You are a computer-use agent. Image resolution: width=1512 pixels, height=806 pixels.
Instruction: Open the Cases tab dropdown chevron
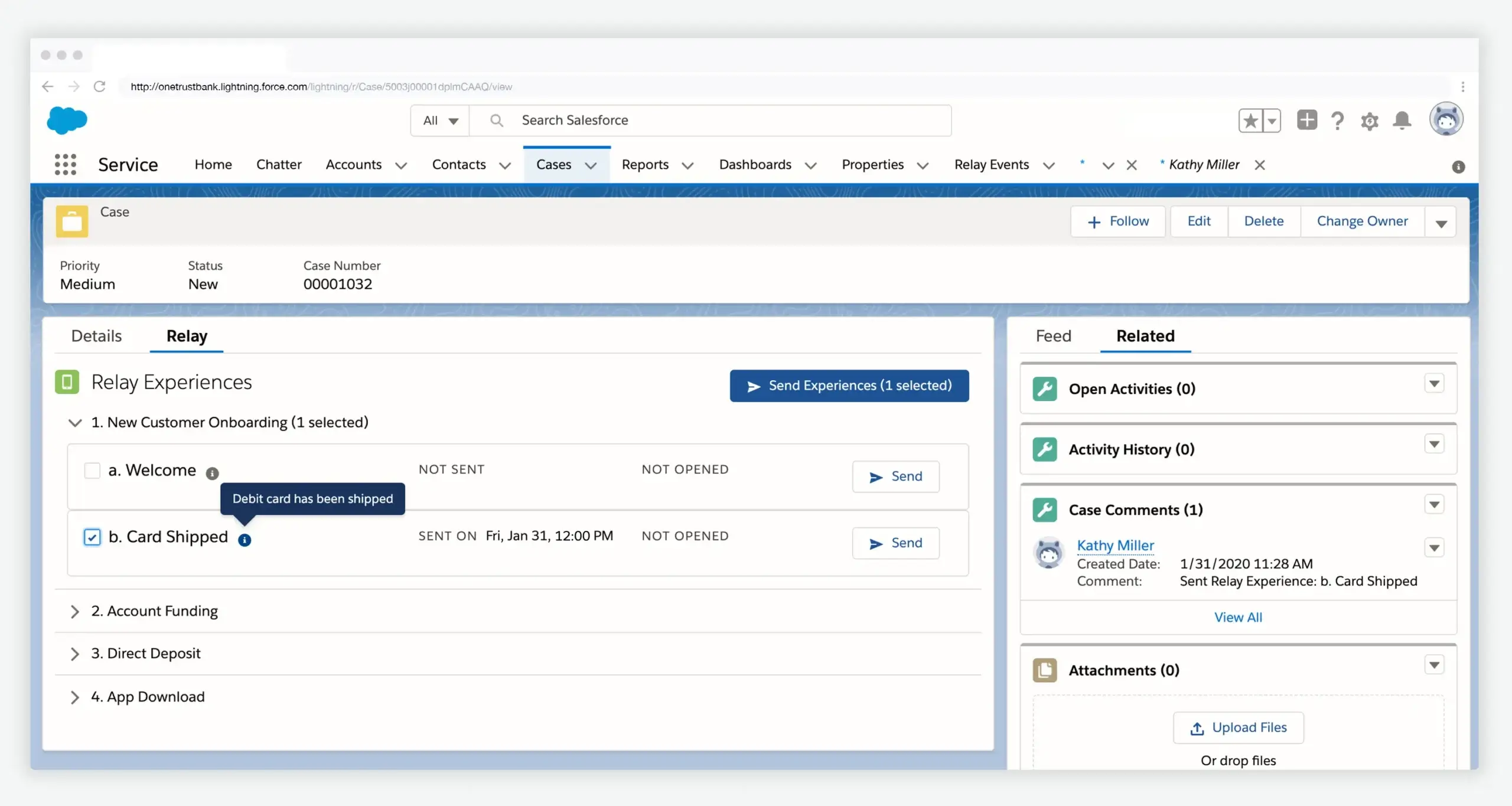pos(591,166)
